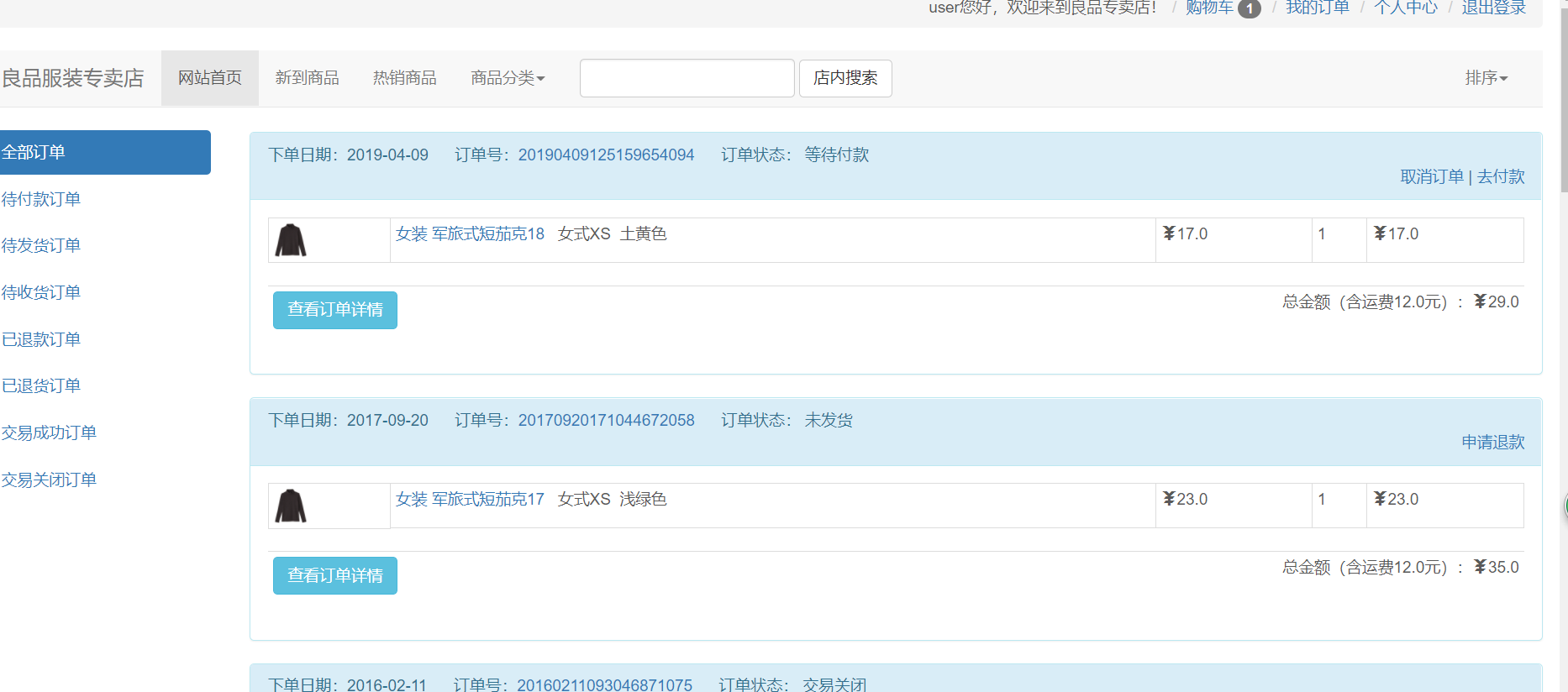Click order status text 交易关闭

[834, 684]
